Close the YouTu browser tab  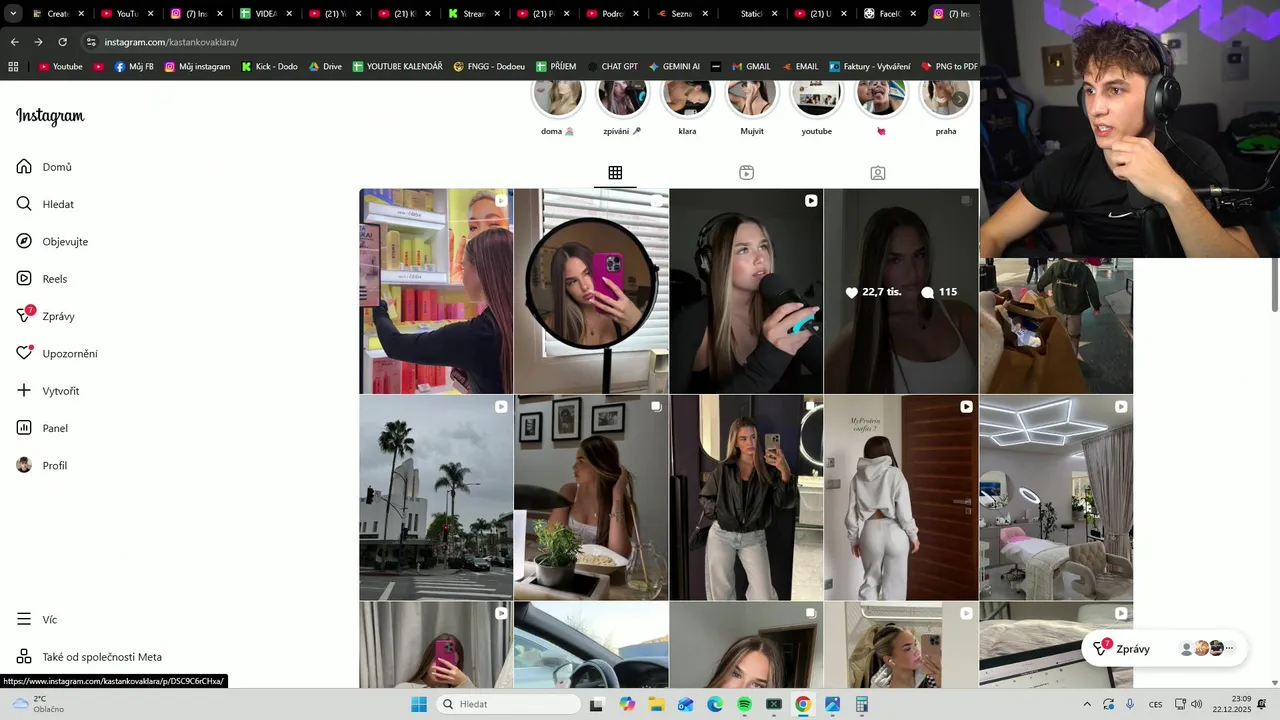pyautogui.click(x=149, y=14)
